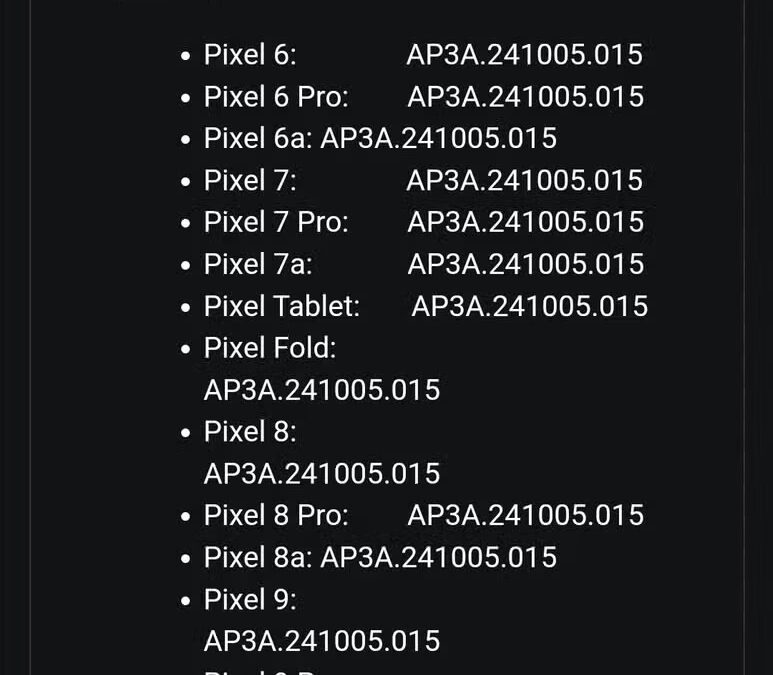Select the build number following Pixel 6a:
The height and width of the screenshot is (675, 773).
[x=438, y=138]
